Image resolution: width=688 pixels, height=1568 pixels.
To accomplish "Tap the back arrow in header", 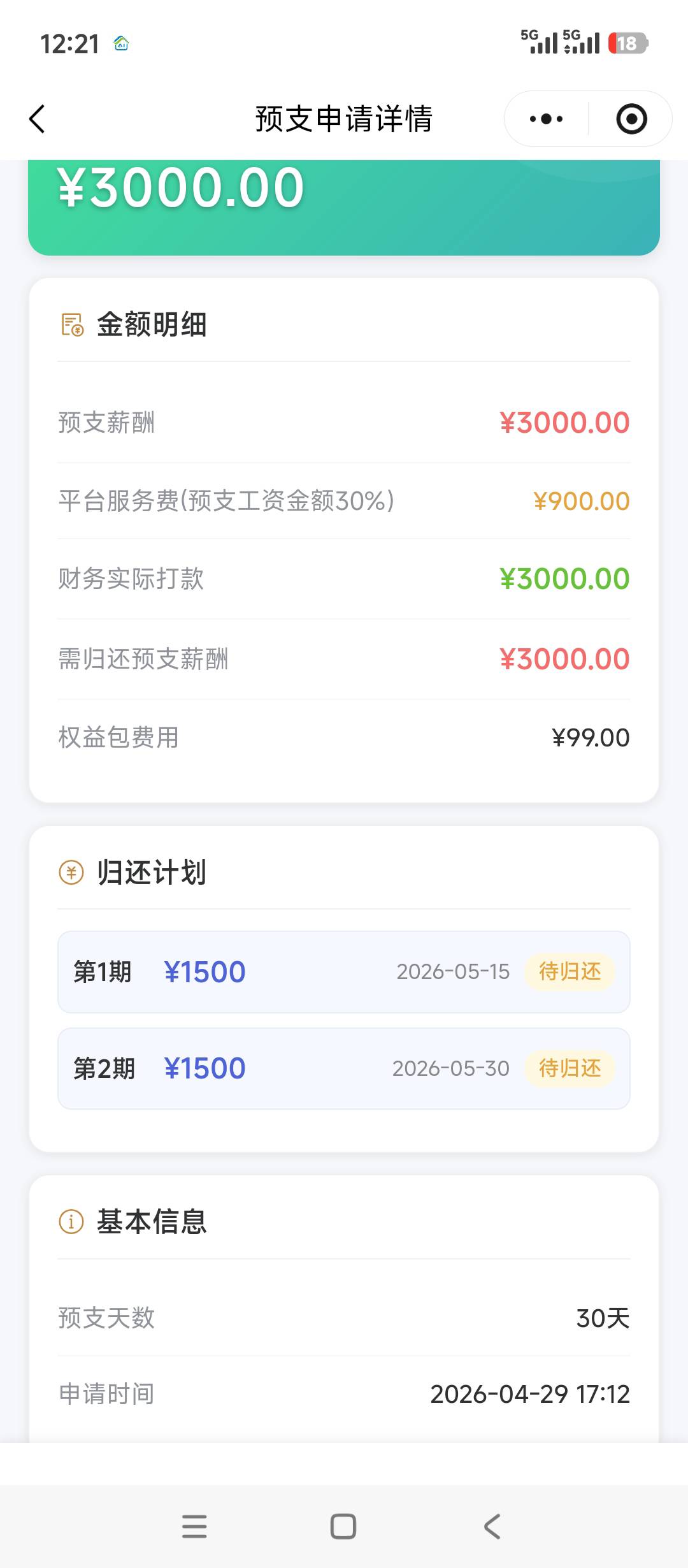I will point(38,119).
